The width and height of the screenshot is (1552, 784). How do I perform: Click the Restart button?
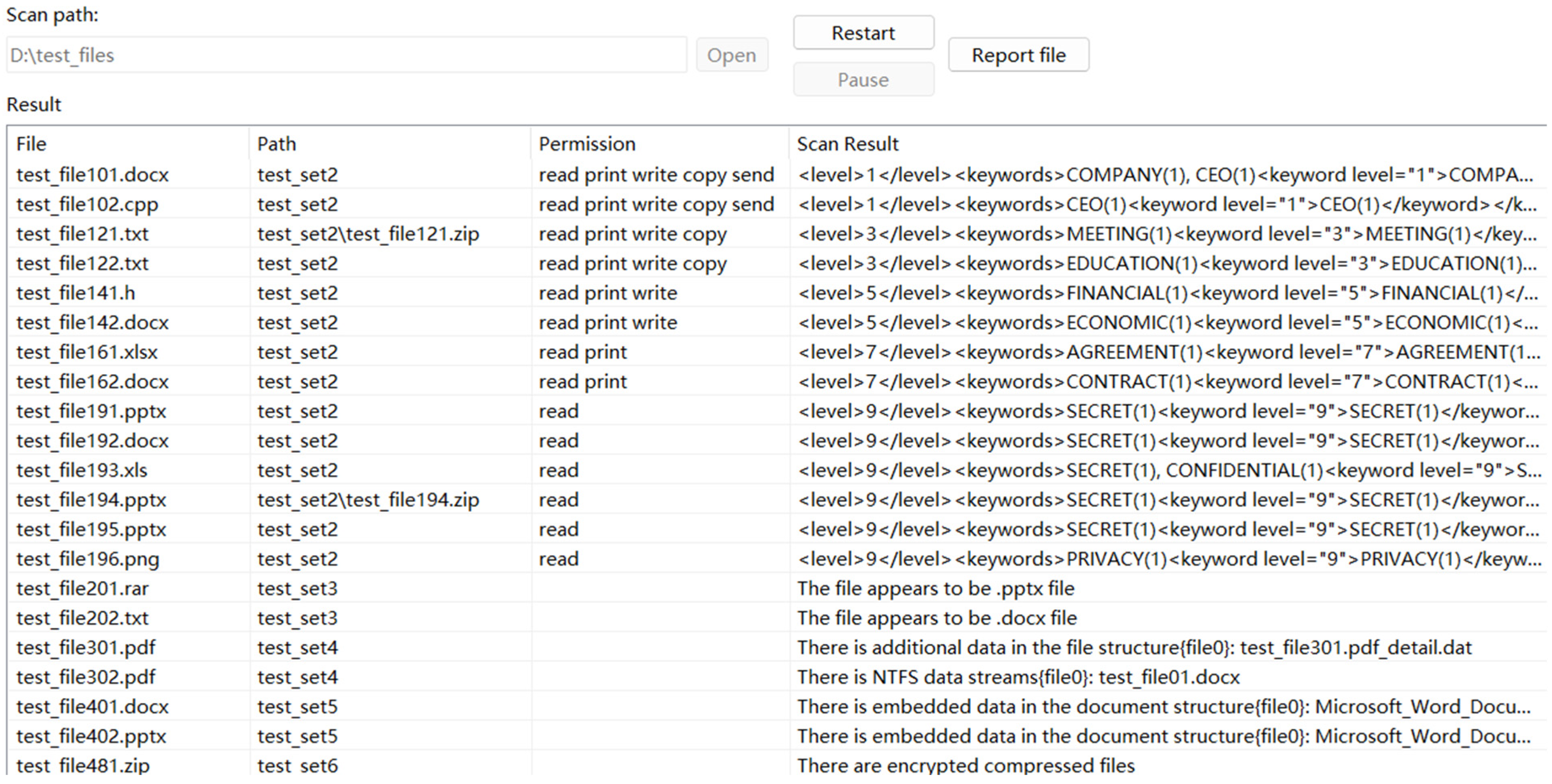pos(863,33)
